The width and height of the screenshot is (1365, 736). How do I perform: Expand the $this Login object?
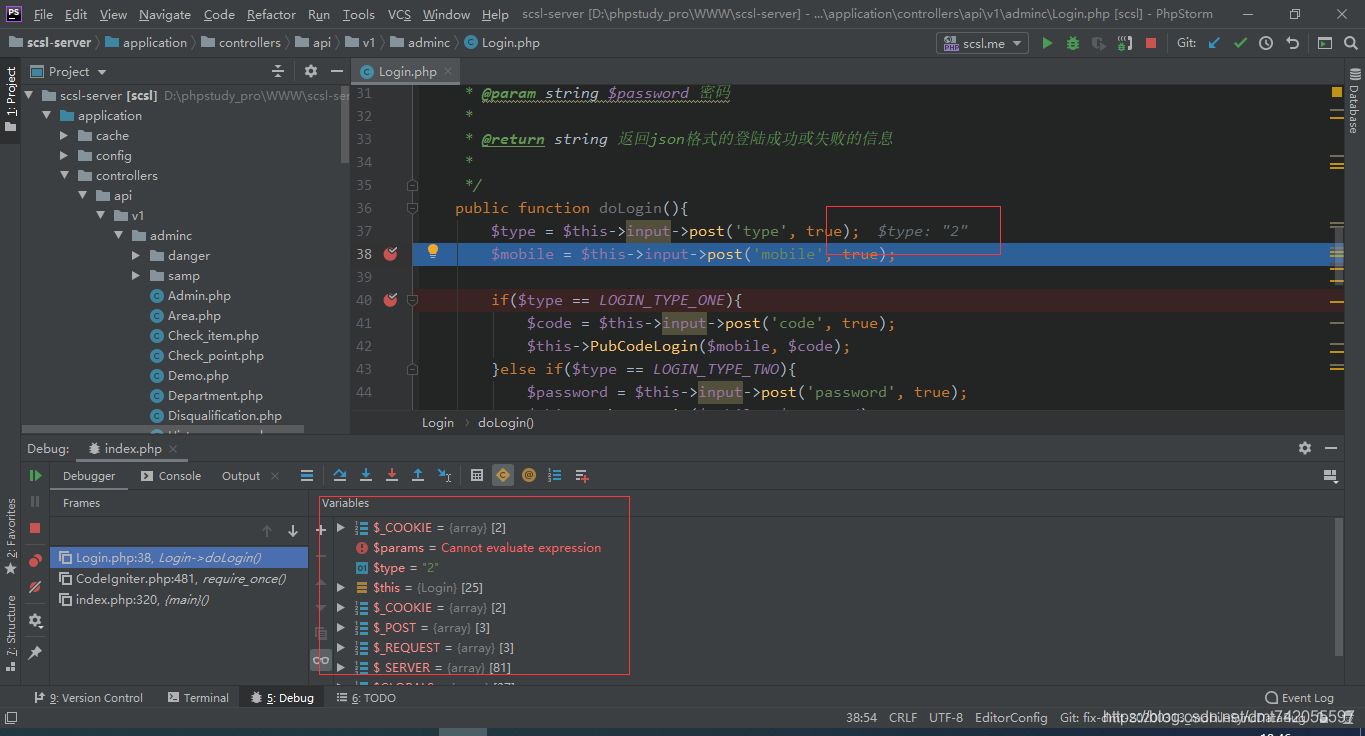coord(341,587)
